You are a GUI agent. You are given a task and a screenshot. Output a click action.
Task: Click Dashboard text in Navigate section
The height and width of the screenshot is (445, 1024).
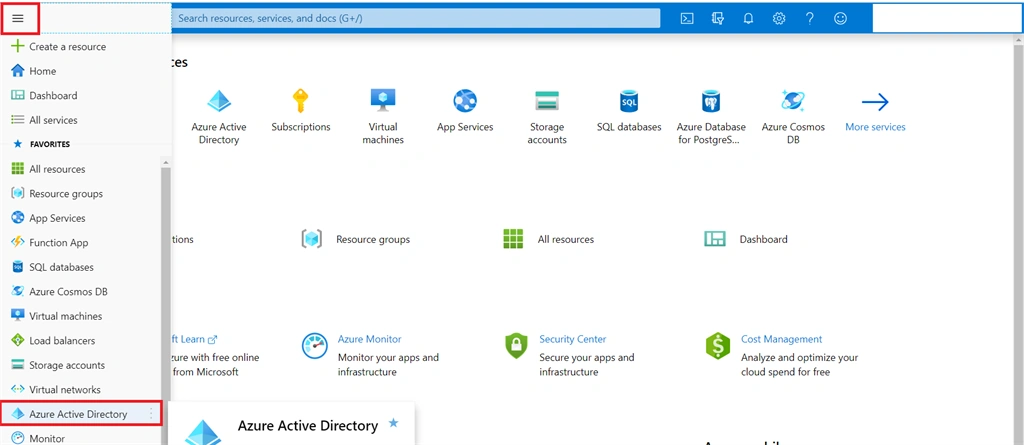[x=763, y=240]
